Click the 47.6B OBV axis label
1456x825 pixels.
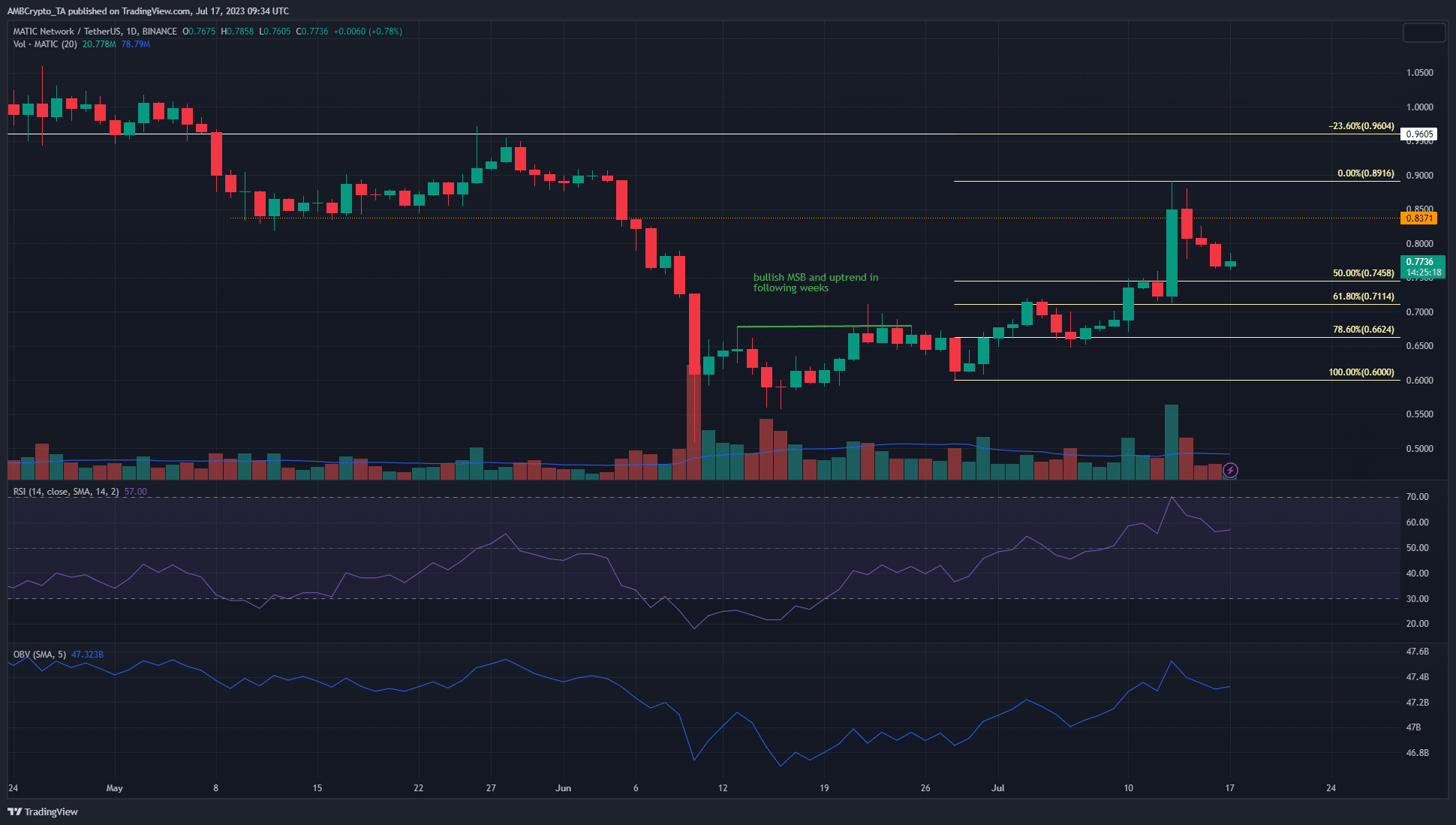(1417, 652)
